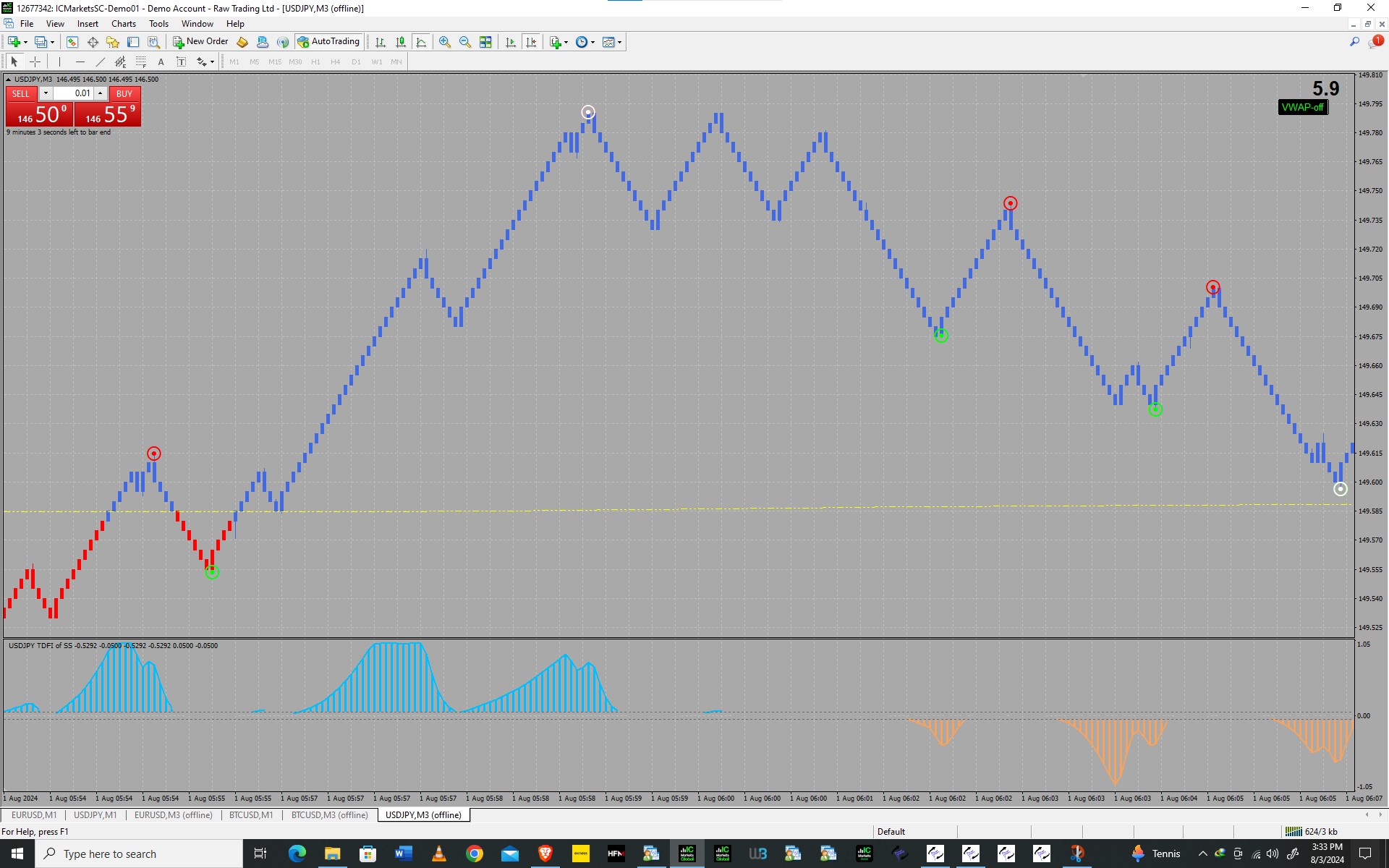Viewport: 1389px width, 868px height.
Task: Toggle the chart auto scroll icon
Action: click(511, 42)
